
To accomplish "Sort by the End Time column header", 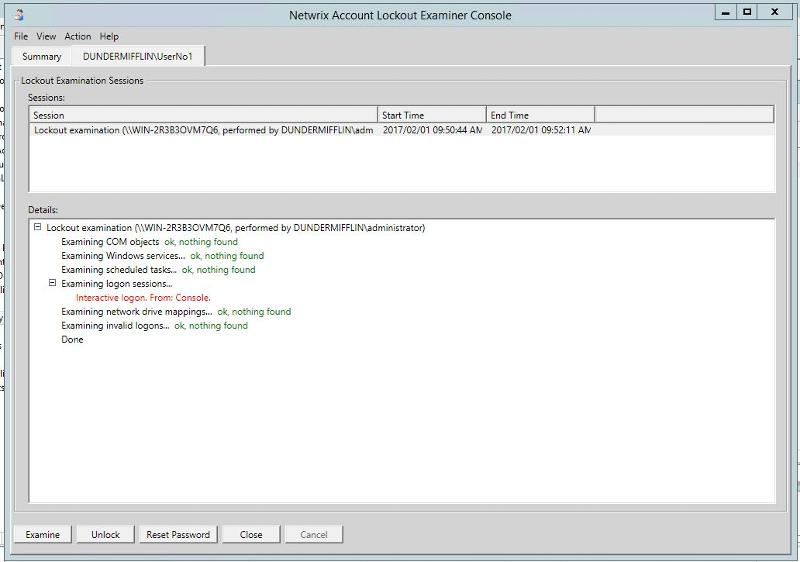I will 540,115.
